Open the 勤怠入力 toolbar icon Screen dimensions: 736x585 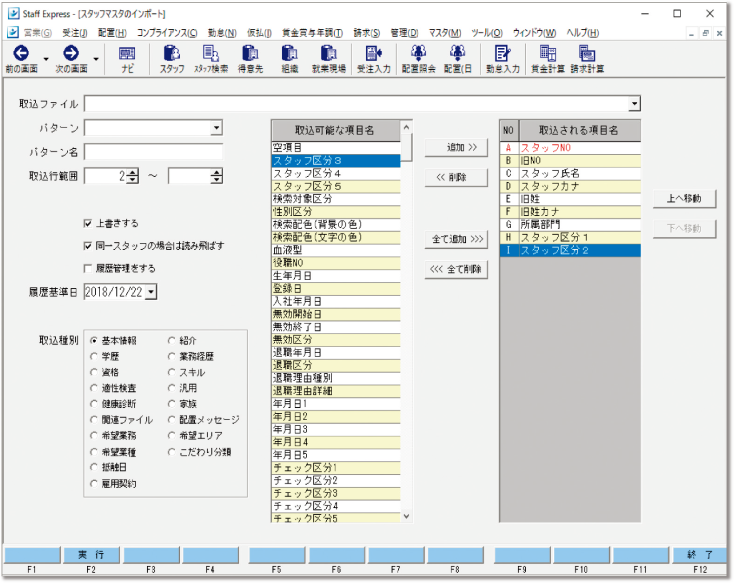(502, 53)
